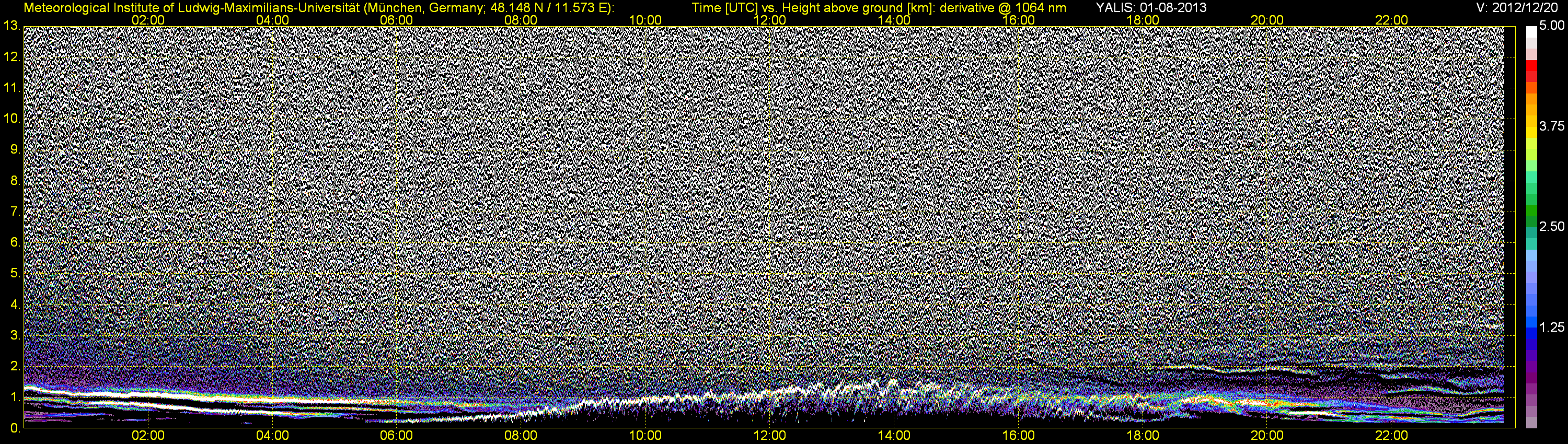The width and height of the screenshot is (1568, 444).
Task: Click the 5.00 label on the color scale
Action: pyautogui.click(x=1551, y=27)
